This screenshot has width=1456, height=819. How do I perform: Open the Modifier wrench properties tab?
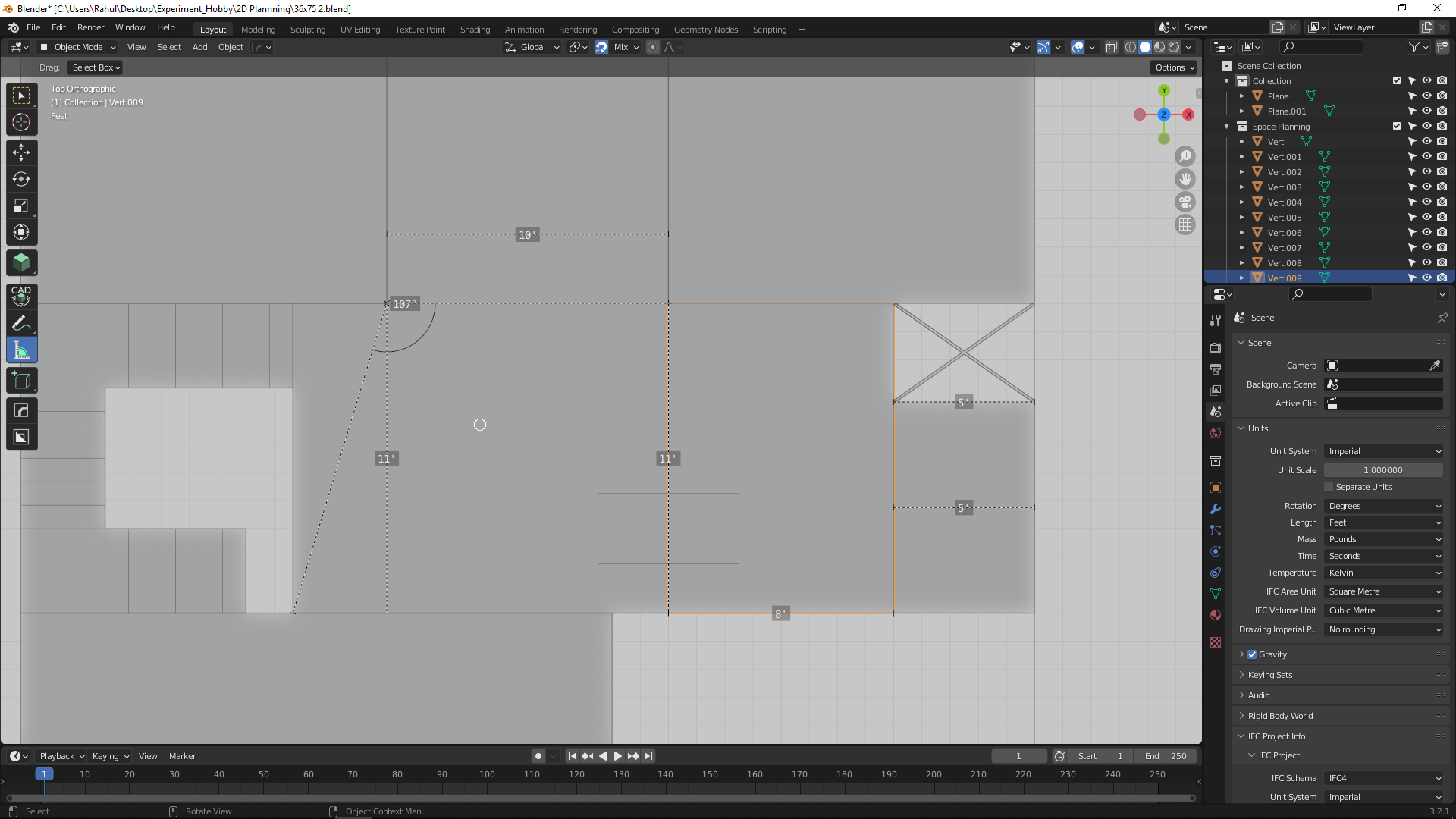coord(1216,509)
